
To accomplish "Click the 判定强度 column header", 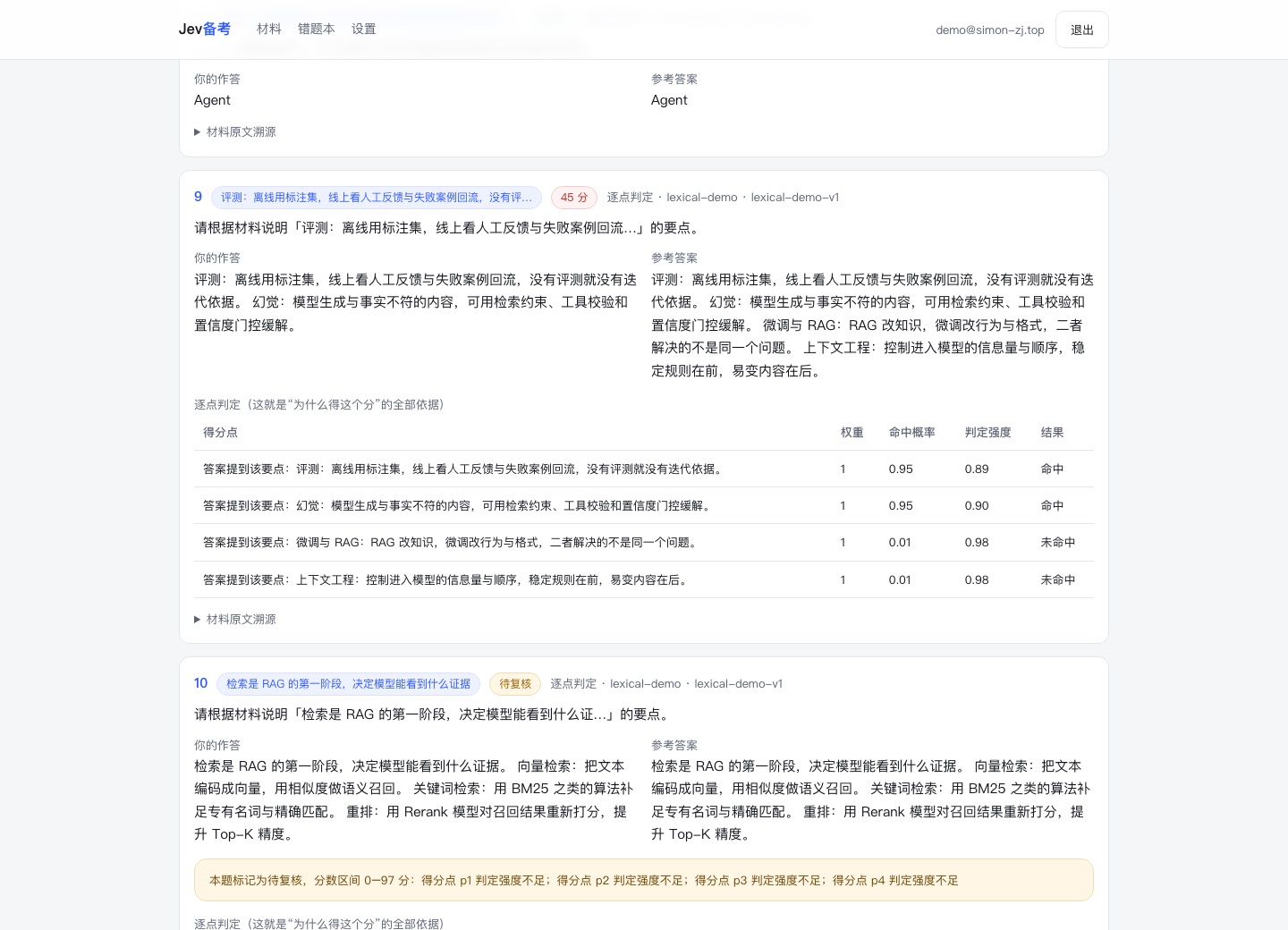I will [987, 433].
